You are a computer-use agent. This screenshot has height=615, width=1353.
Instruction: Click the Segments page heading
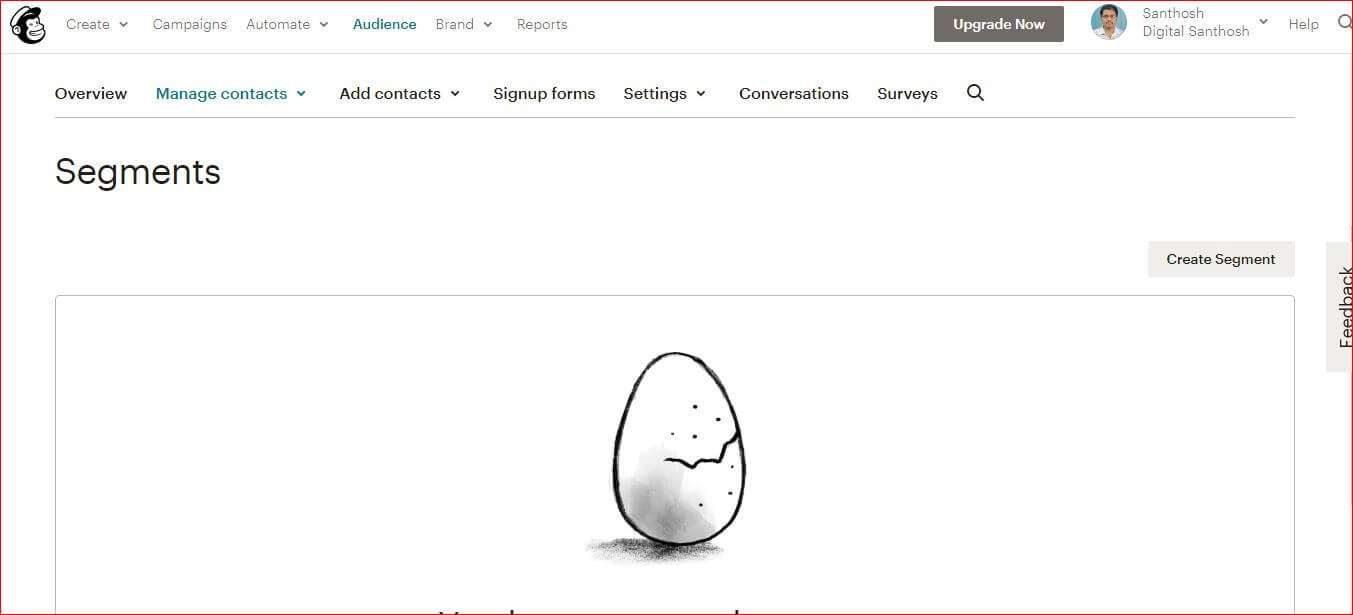point(138,172)
